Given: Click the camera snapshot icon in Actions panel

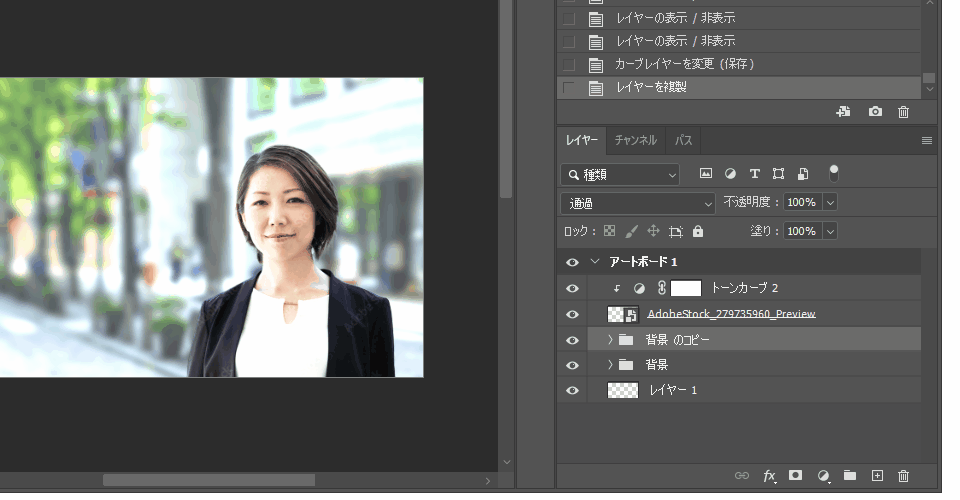Looking at the screenshot, I should click(x=876, y=111).
